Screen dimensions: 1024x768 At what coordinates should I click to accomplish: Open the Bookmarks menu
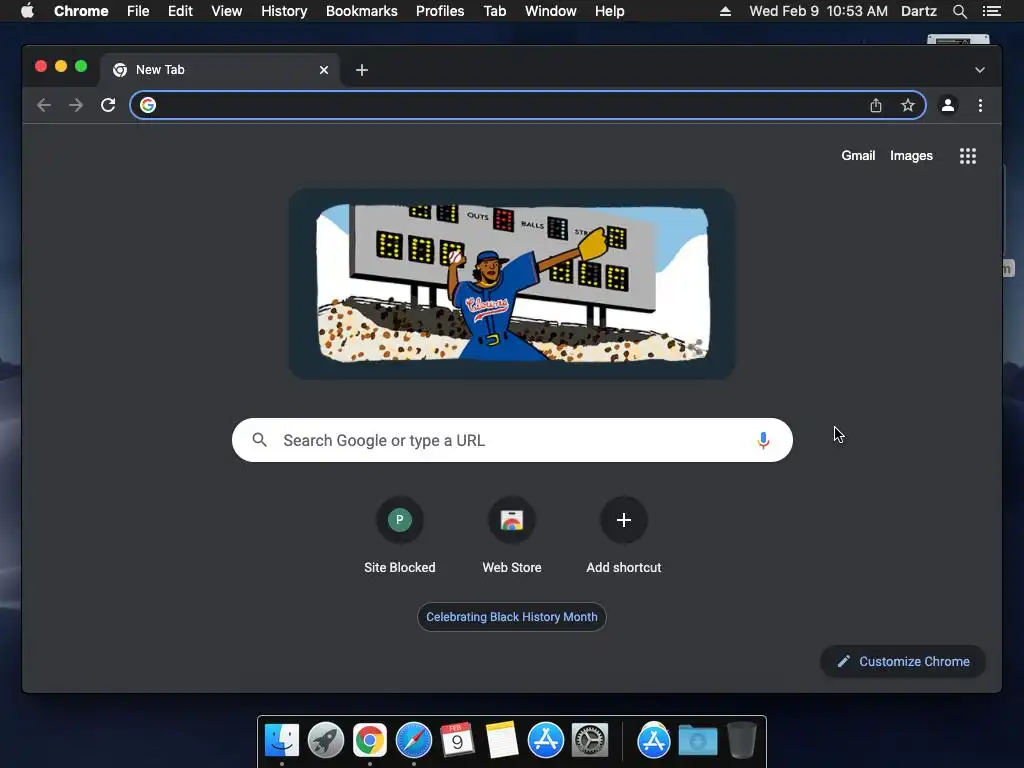coord(362,11)
